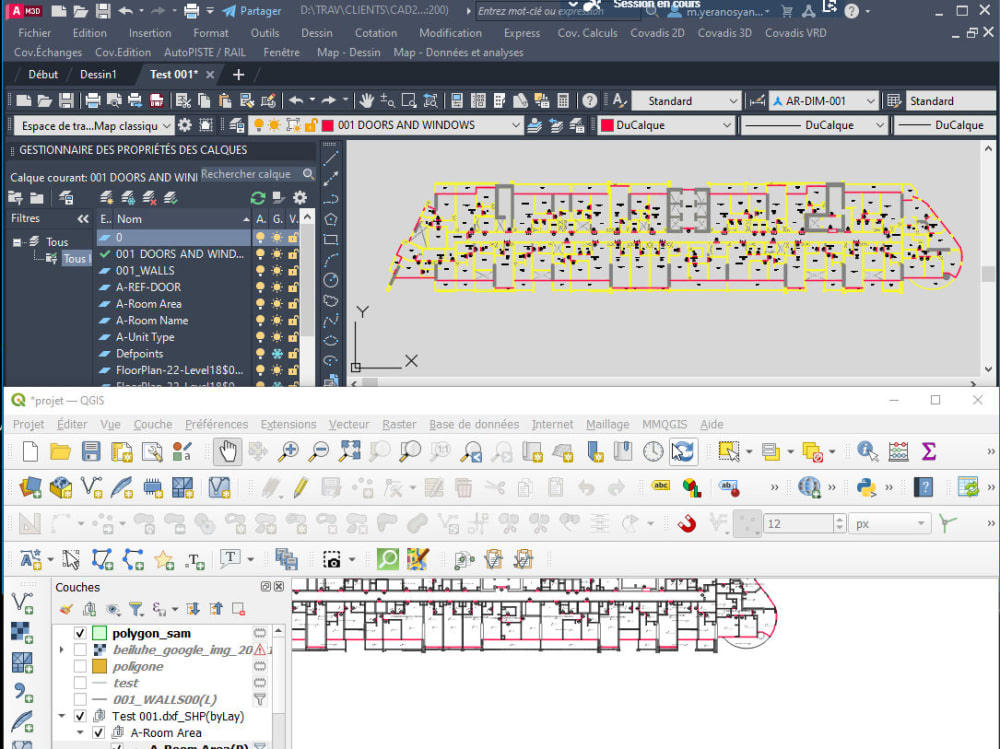This screenshot has width=1000, height=749.
Task: Click red color swatch of current layer
Action: [328, 126]
